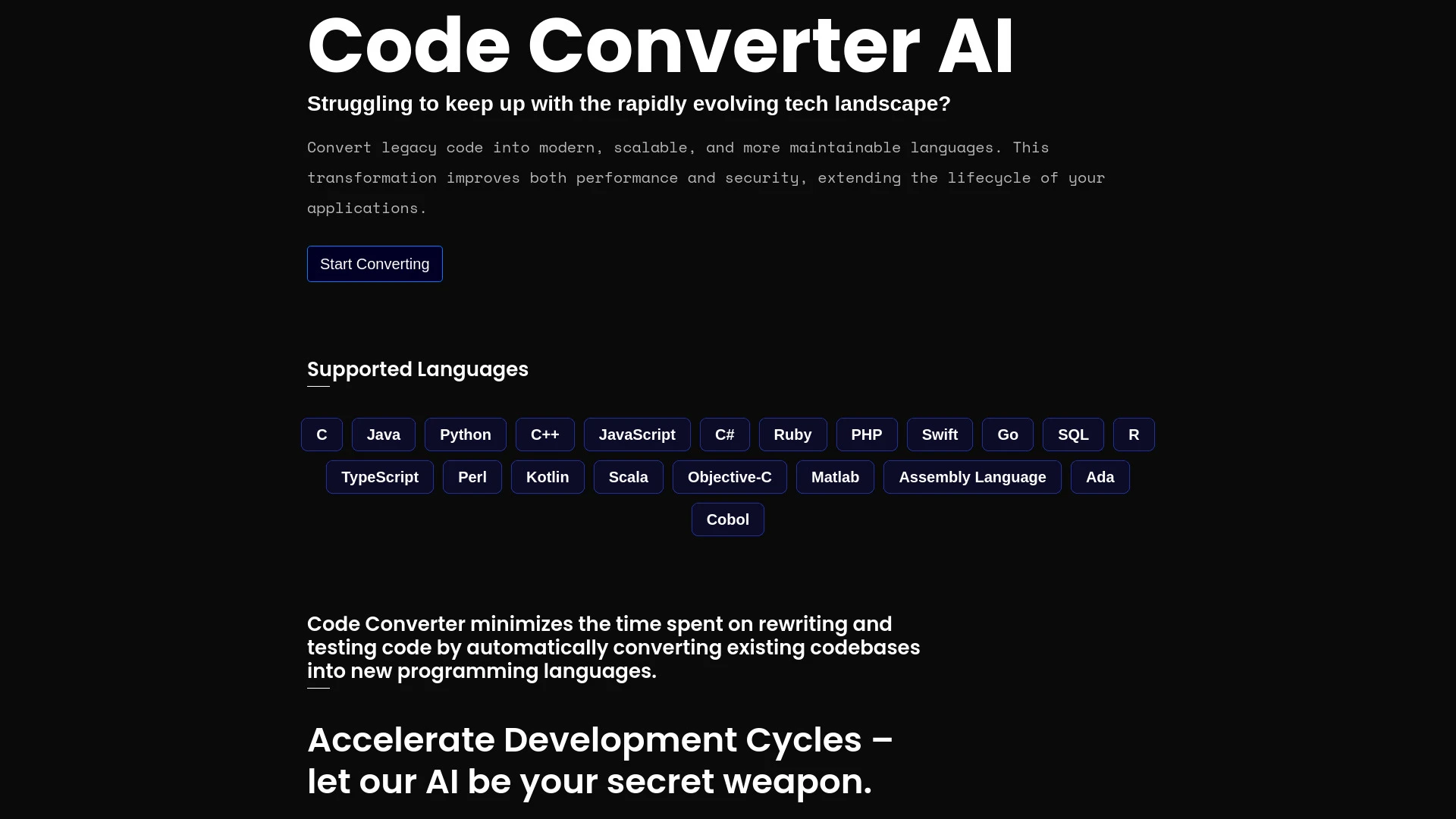Select the Kotlin language badge
Screen dimensions: 1456x819
click(547, 477)
